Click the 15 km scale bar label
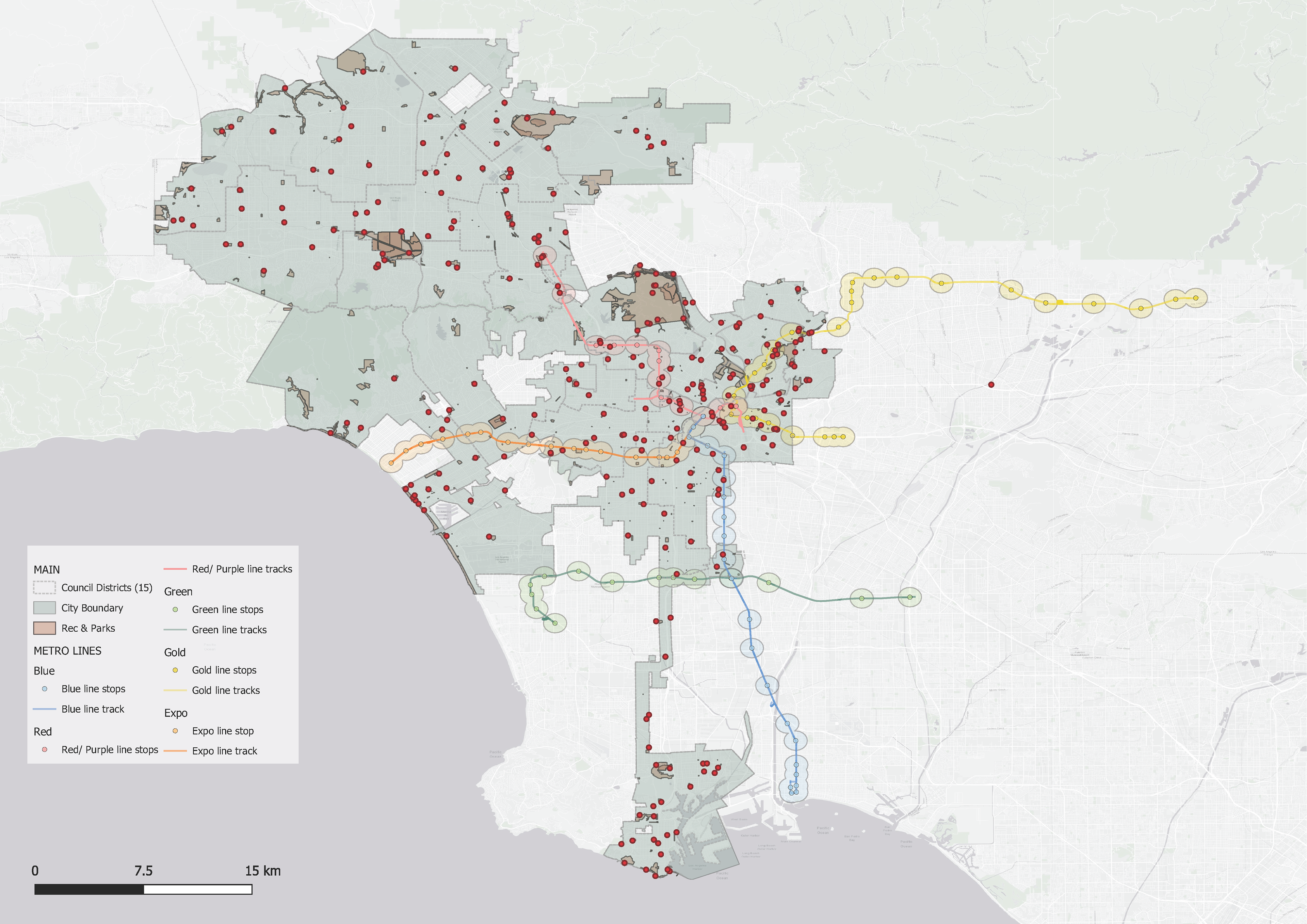This screenshot has width=1307, height=924. pyautogui.click(x=262, y=871)
